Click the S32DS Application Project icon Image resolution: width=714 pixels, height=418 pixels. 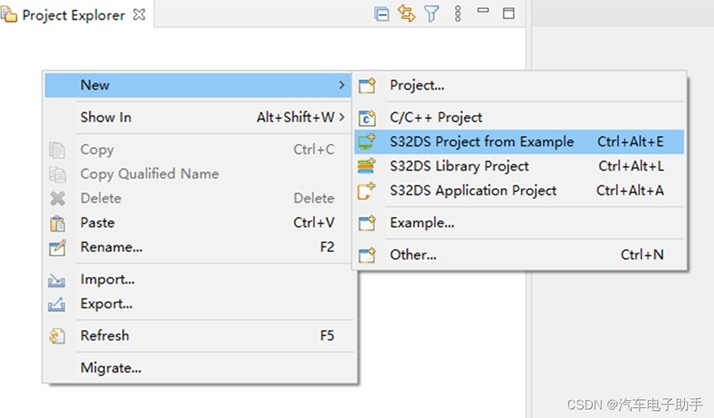point(367,190)
